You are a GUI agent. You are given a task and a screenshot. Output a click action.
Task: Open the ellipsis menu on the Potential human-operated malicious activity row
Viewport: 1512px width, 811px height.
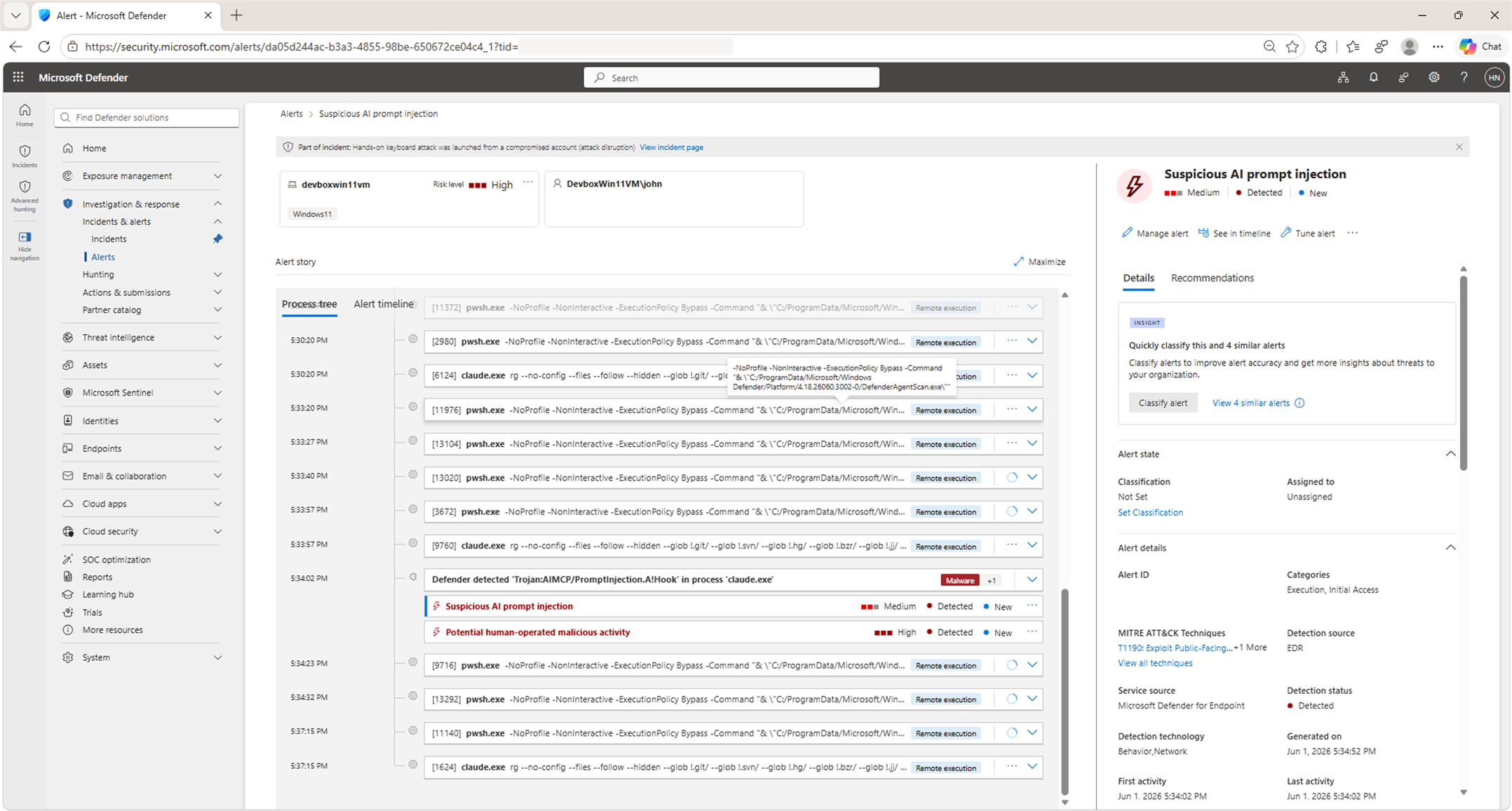(1032, 631)
